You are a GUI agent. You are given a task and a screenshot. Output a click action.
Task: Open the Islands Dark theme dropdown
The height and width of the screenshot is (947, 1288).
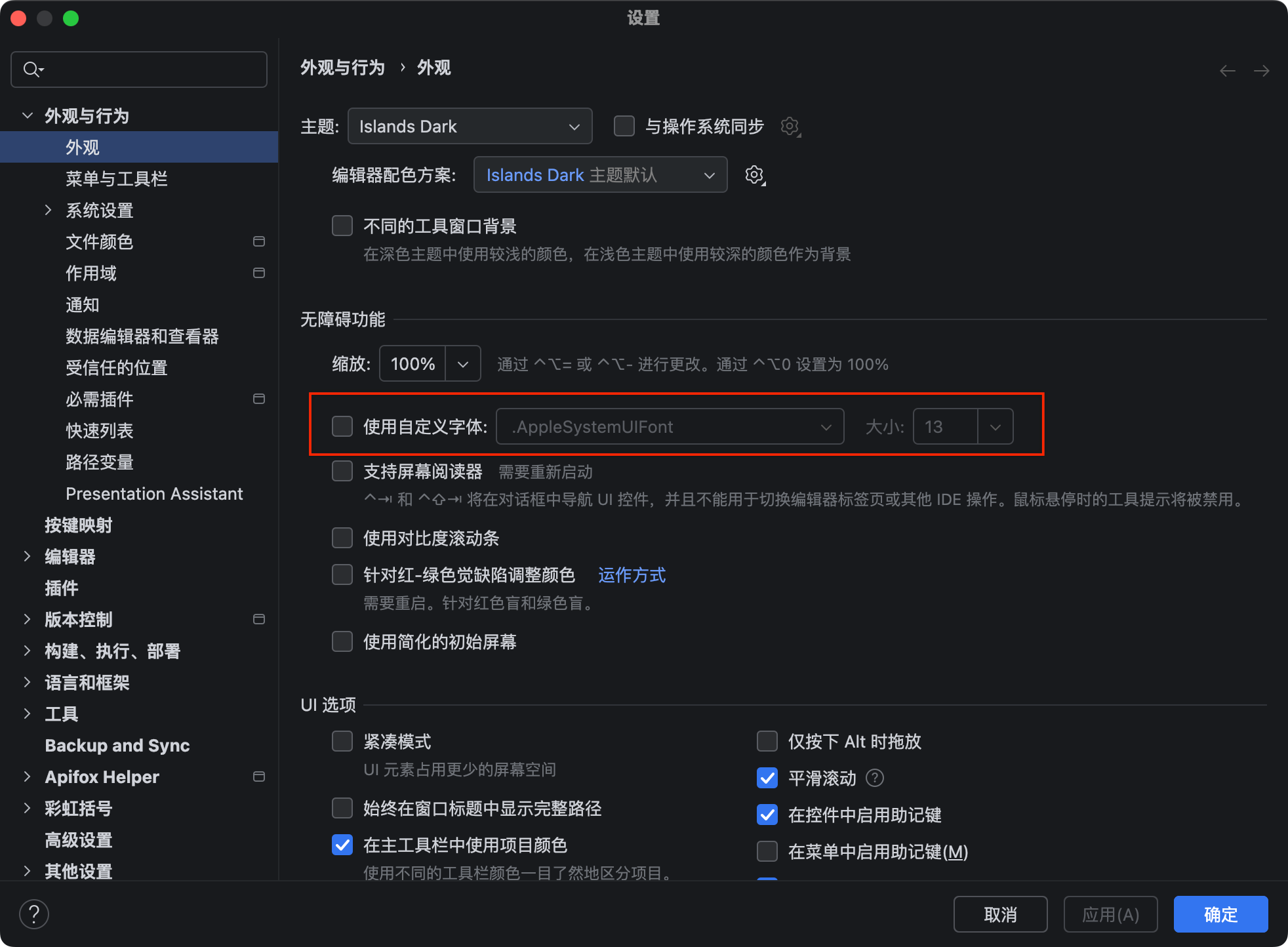coord(469,126)
